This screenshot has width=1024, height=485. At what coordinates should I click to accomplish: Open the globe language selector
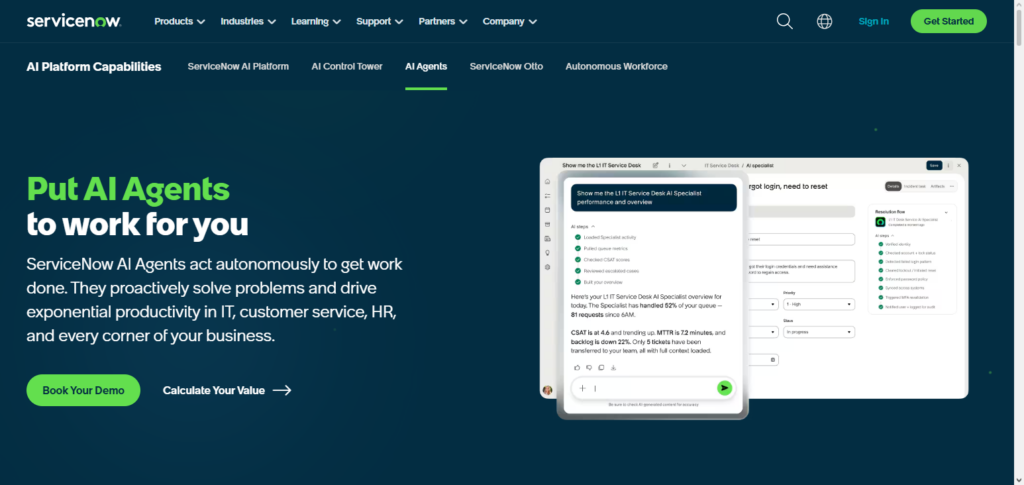pos(824,22)
